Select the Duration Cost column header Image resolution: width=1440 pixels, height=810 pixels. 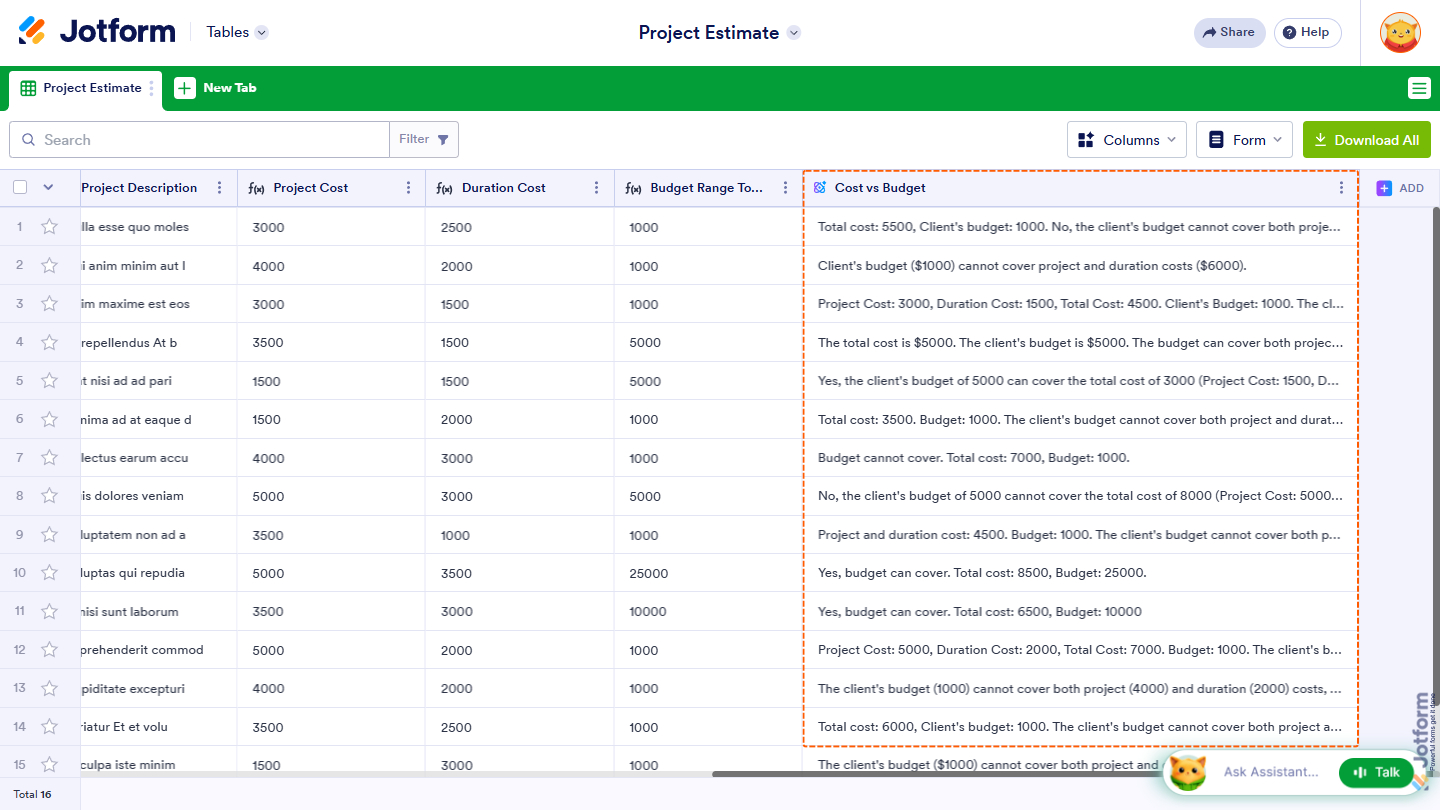click(x=520, y=188)
